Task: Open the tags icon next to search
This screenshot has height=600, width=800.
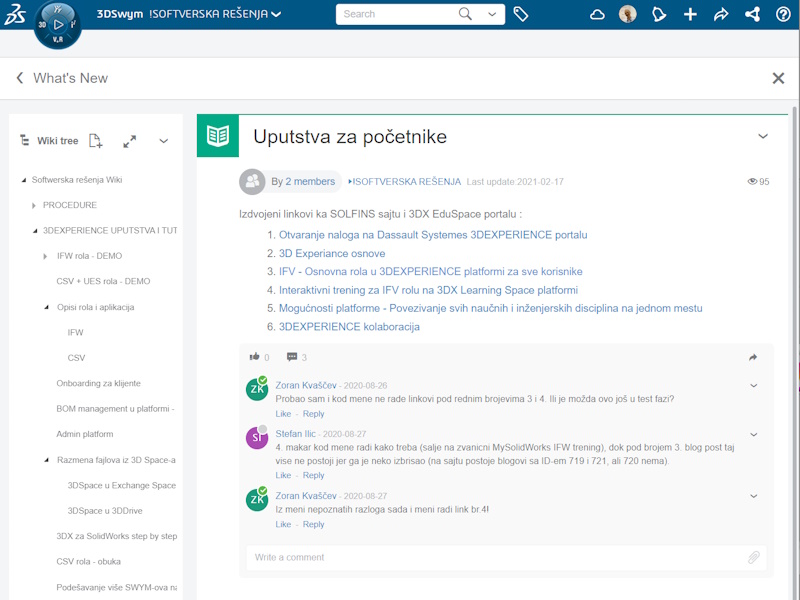Action: (522, 15)
